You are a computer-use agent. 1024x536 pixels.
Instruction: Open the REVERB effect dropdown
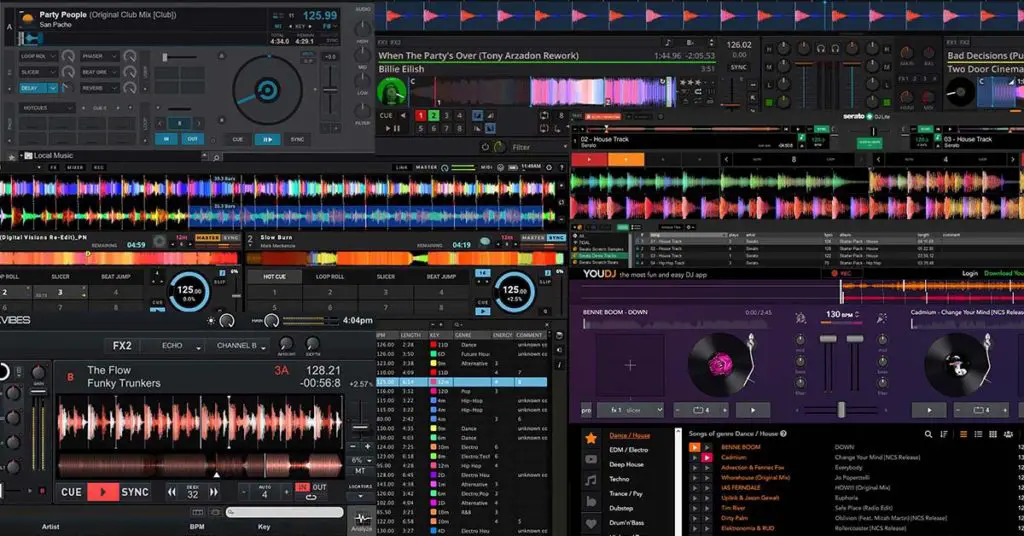[99, 87]
